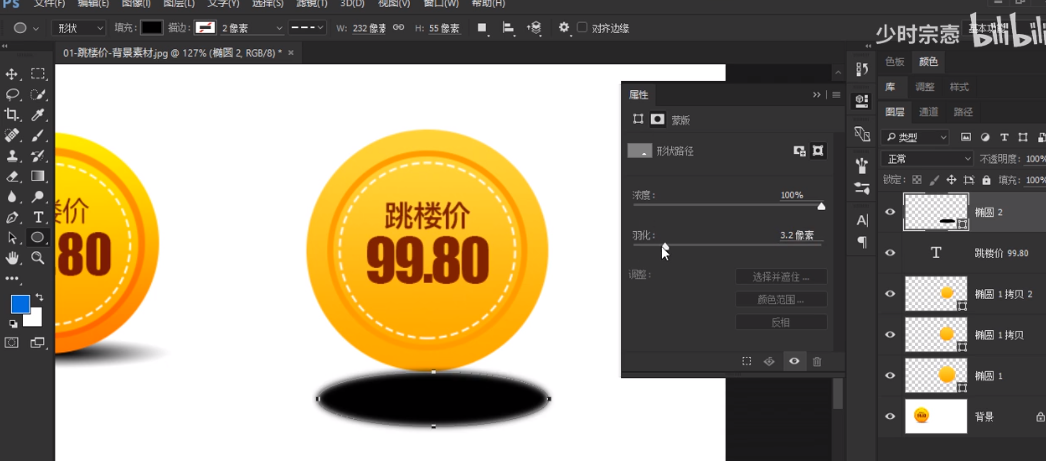Open the path operations options

pos(482,28)
